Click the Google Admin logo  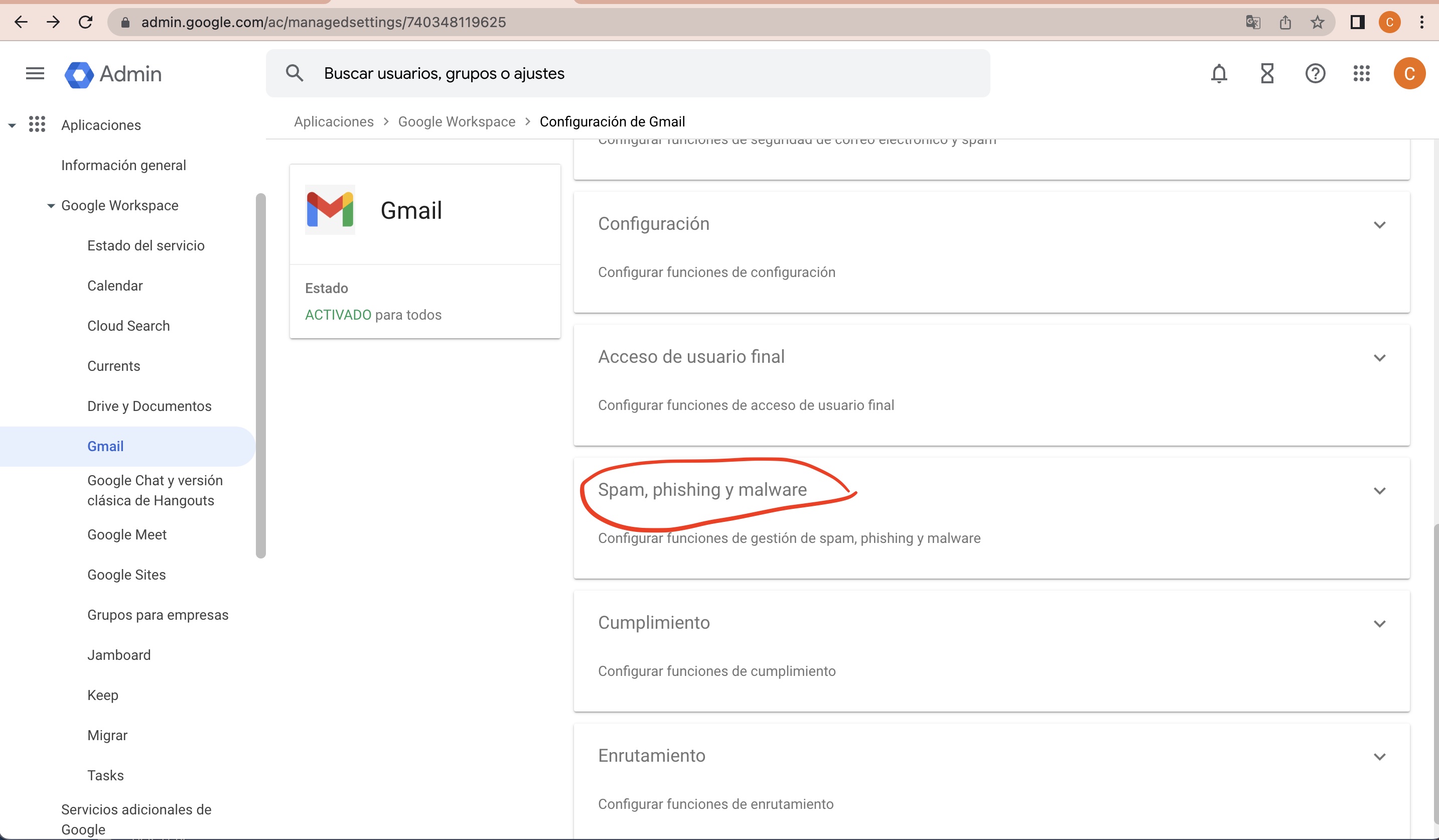point(113,74)
